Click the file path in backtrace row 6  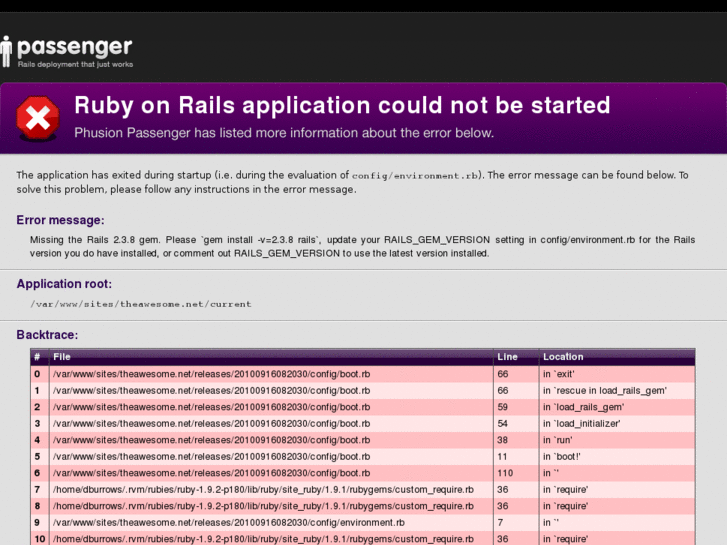pos(211,473)
